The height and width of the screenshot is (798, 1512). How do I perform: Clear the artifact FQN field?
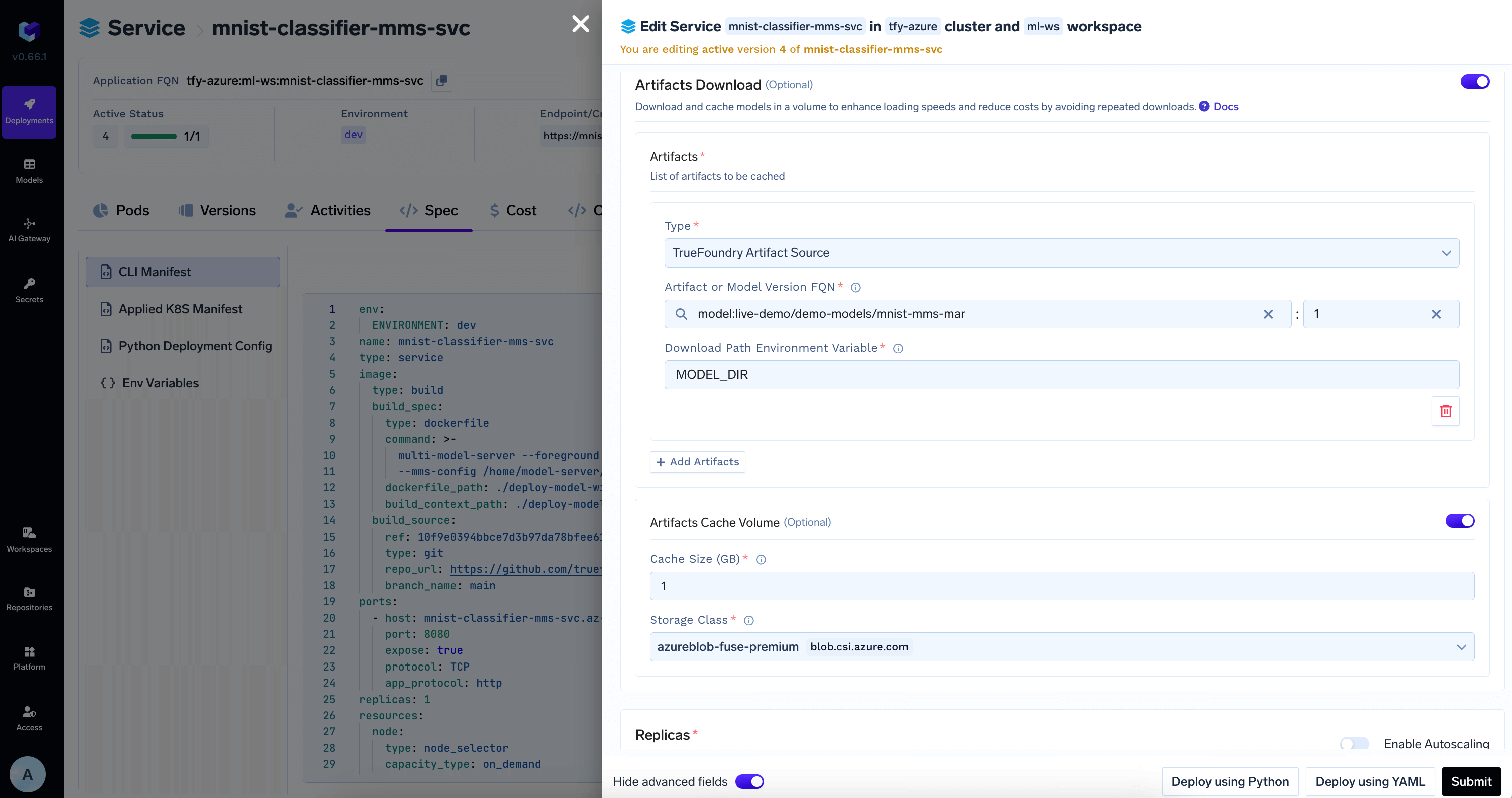tap(1268, 314)
